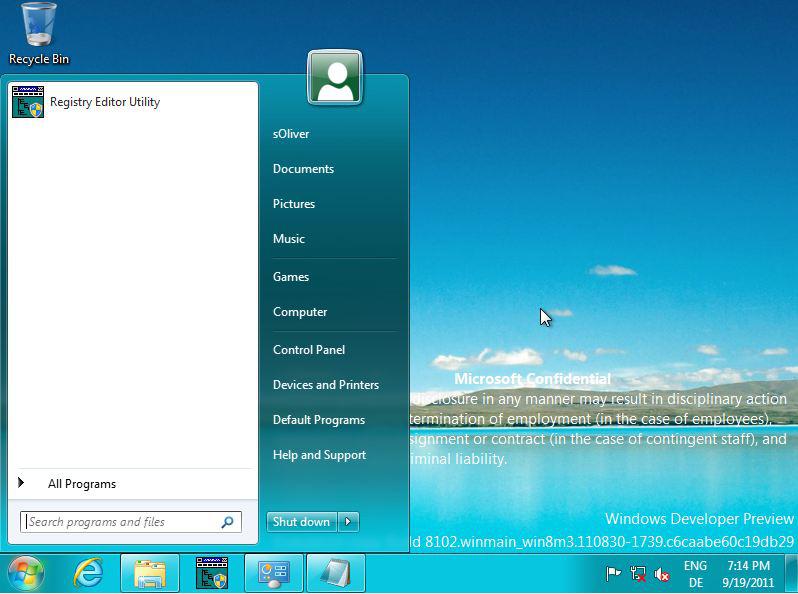Click the muted volume tray icon
798x594 pixels.
click(x=662, y=574)
